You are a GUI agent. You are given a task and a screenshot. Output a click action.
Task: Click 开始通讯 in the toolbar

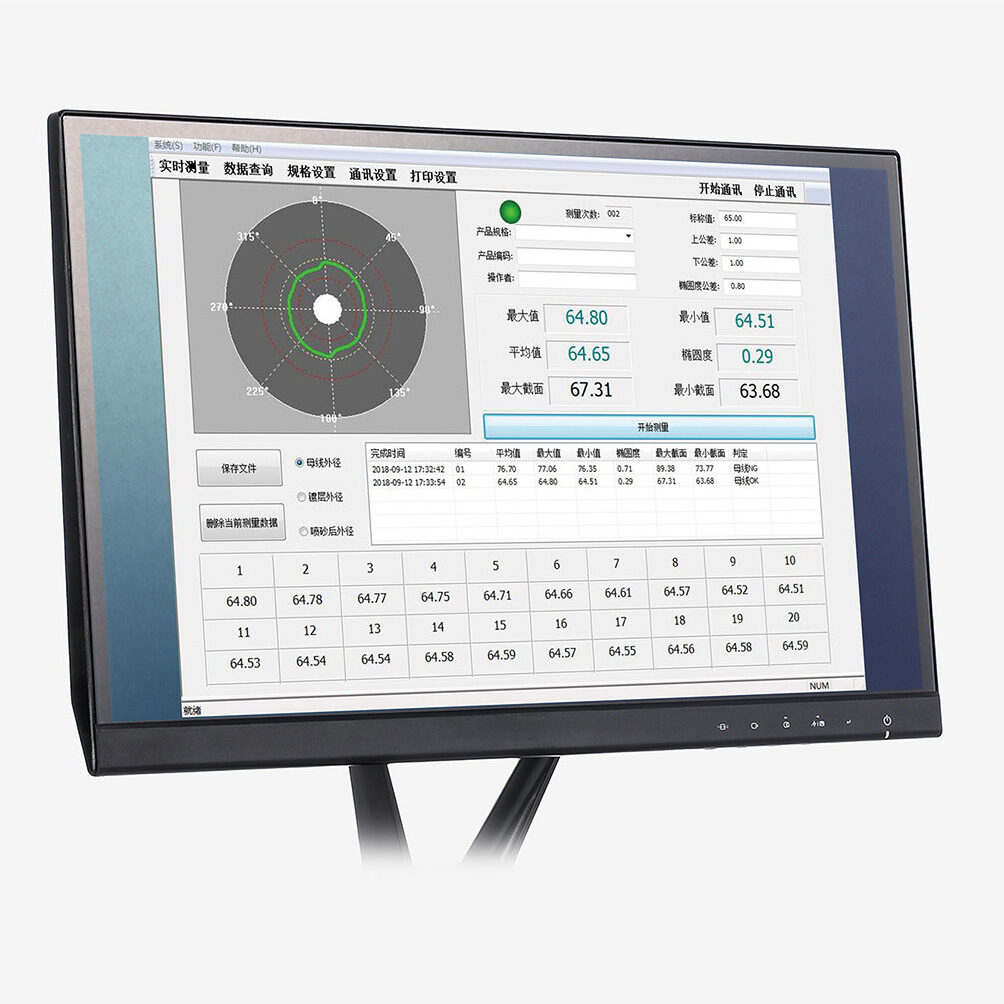point(720,189)
